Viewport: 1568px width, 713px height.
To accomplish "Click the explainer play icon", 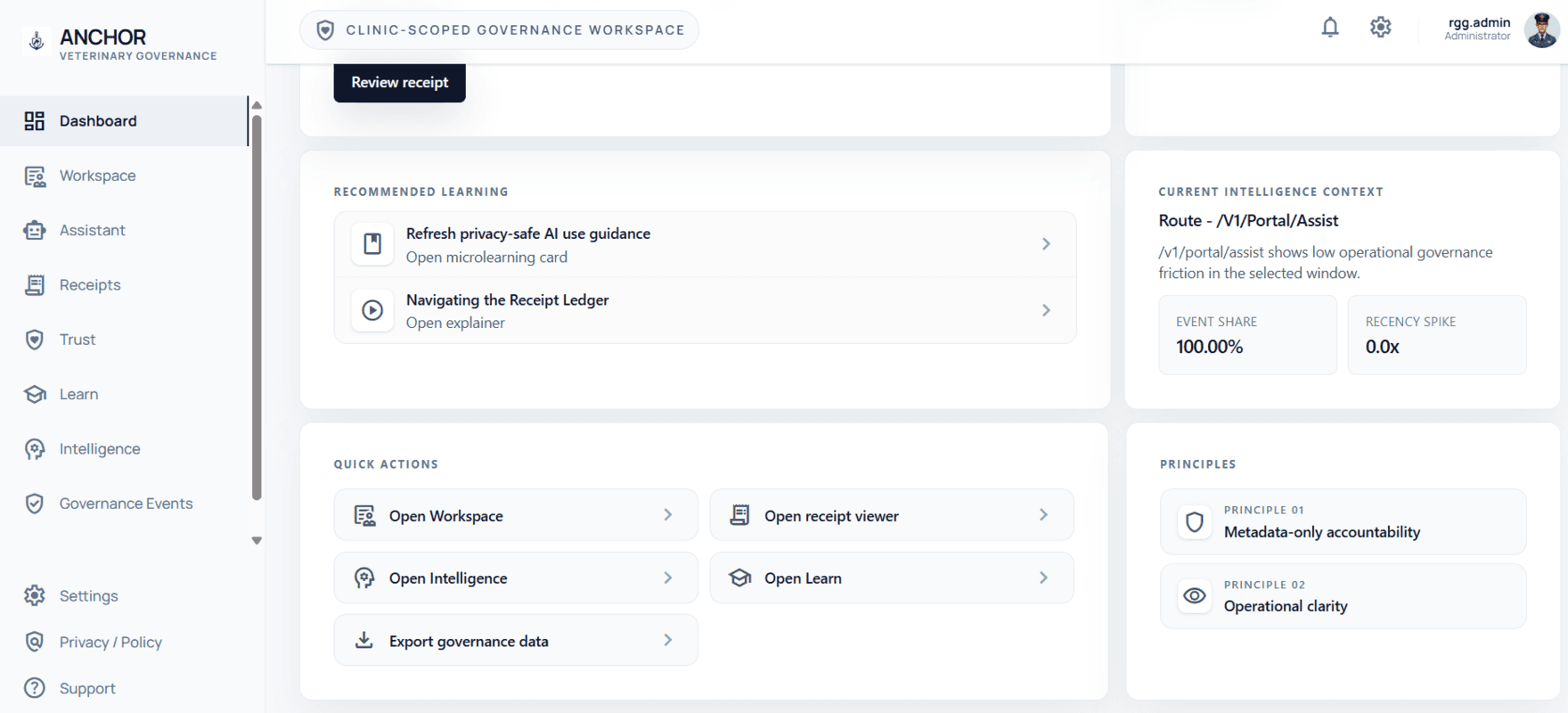I will click(372, 310).
